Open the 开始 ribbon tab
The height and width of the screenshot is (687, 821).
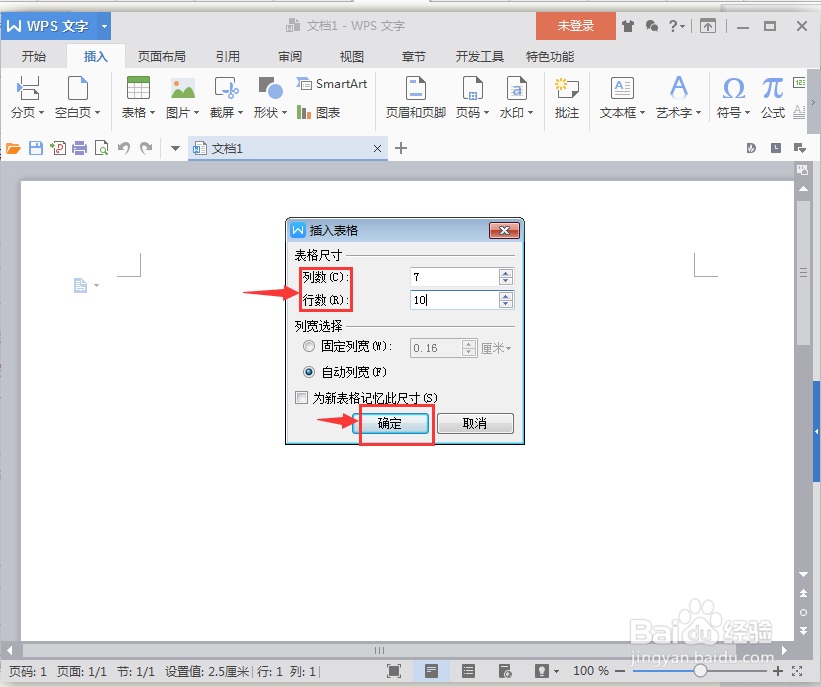point(34,57)
